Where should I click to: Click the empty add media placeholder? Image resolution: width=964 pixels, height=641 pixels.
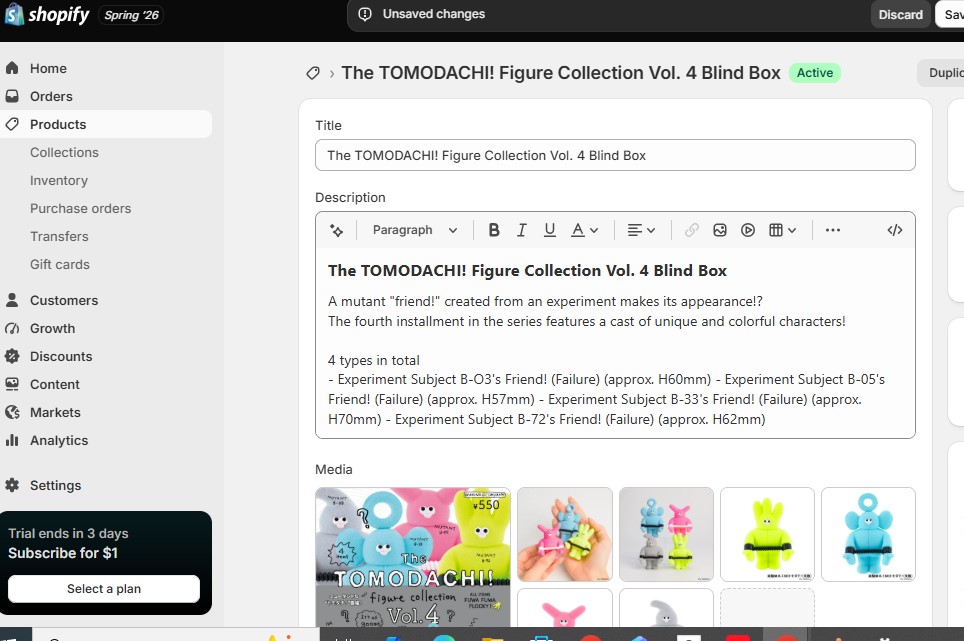point(767,608)
